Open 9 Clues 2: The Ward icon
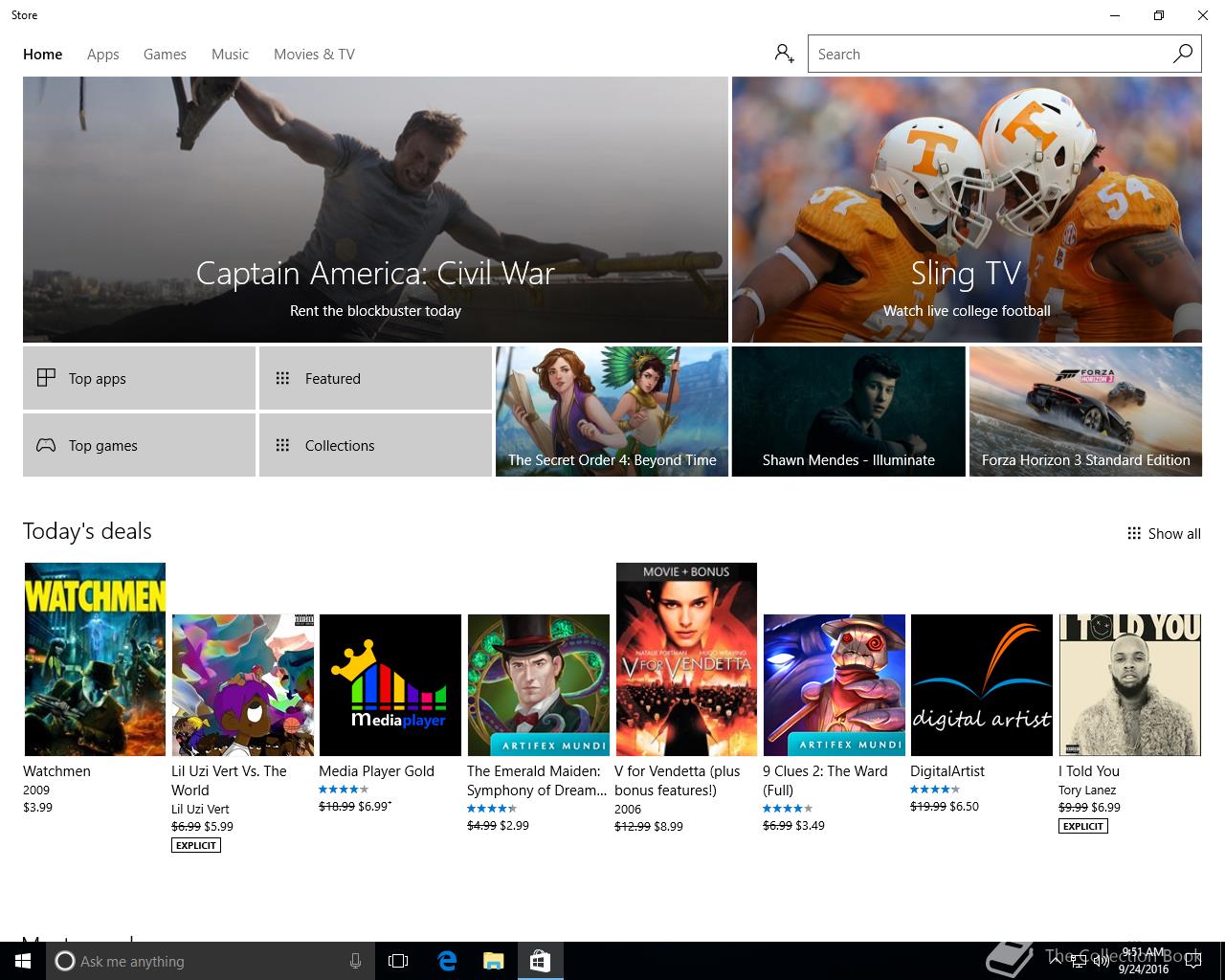Image resolution: width=1225 pixels, height=980 pixels. click(x=835, y=685)
